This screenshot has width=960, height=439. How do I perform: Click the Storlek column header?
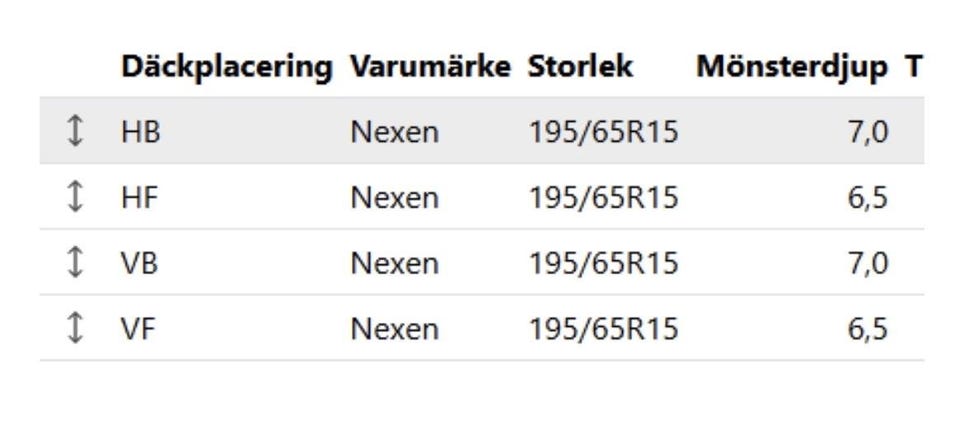(580, 67)
